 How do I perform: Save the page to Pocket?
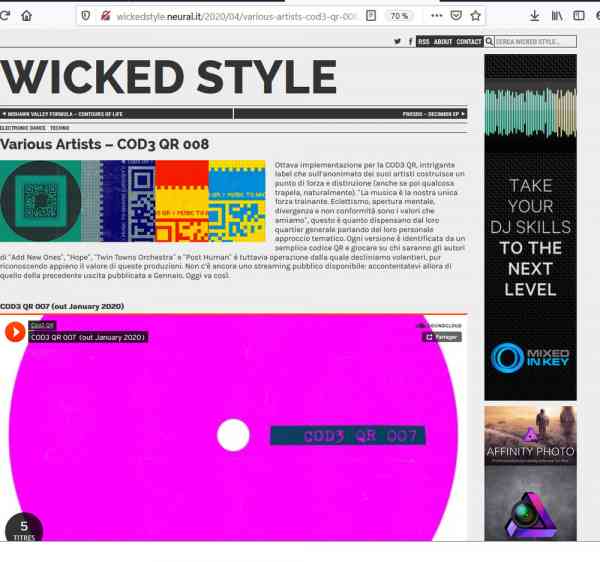click(456, 16)
